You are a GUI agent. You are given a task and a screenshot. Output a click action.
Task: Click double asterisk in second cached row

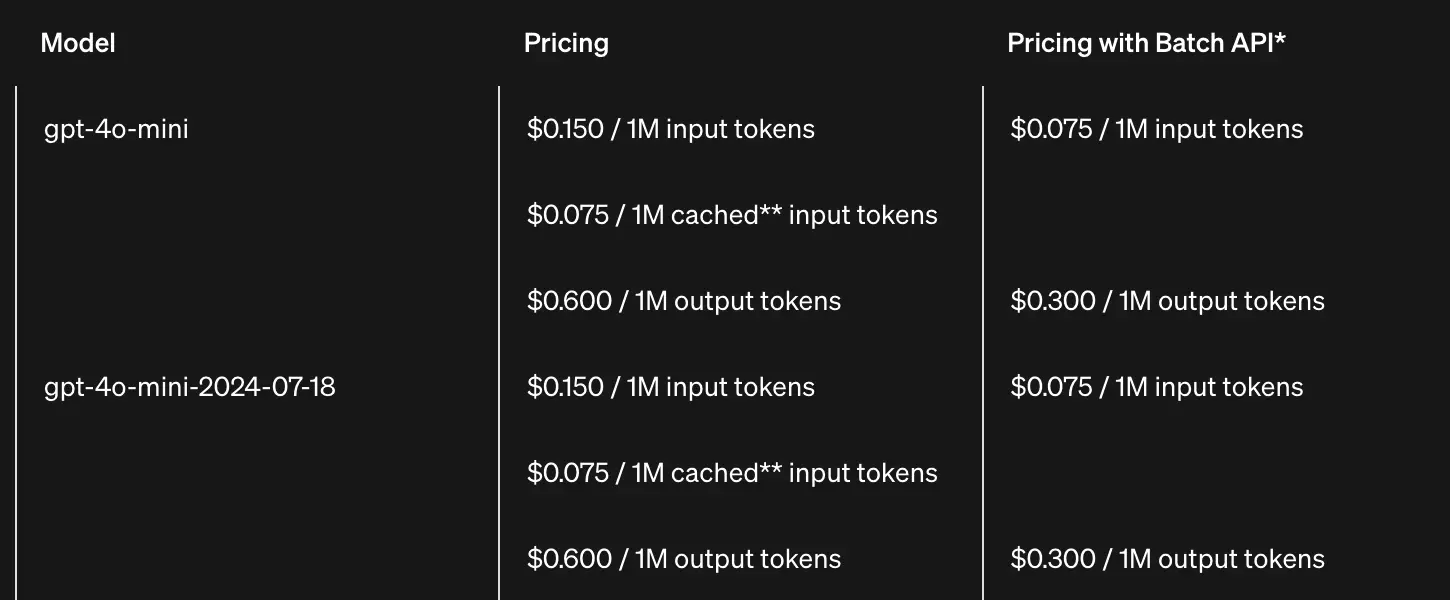point(771,469)
